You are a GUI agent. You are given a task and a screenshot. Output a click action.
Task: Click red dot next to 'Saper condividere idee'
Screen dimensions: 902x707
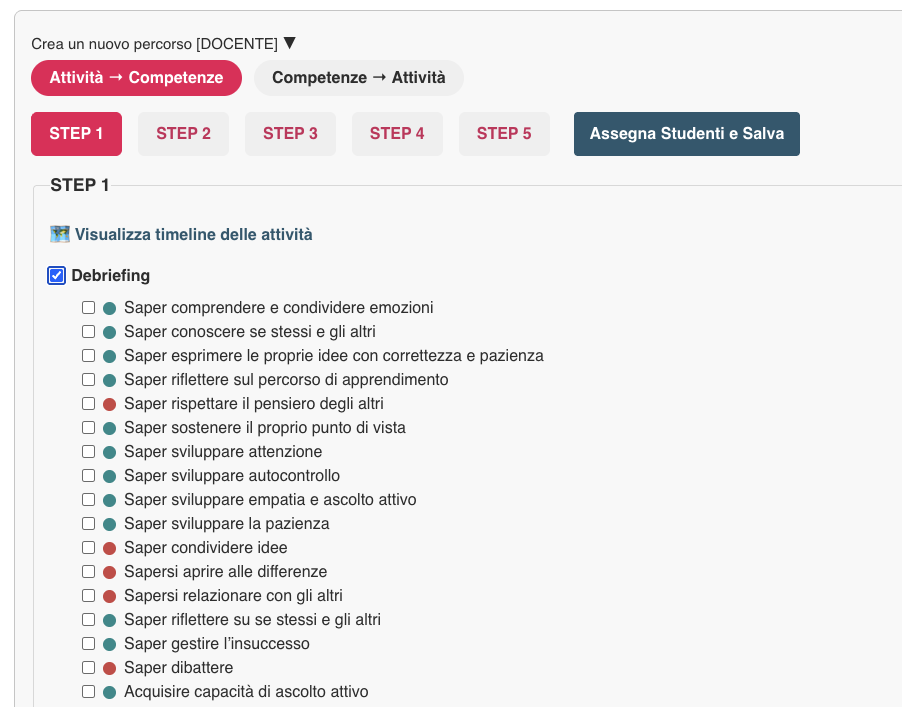(110, 548)
